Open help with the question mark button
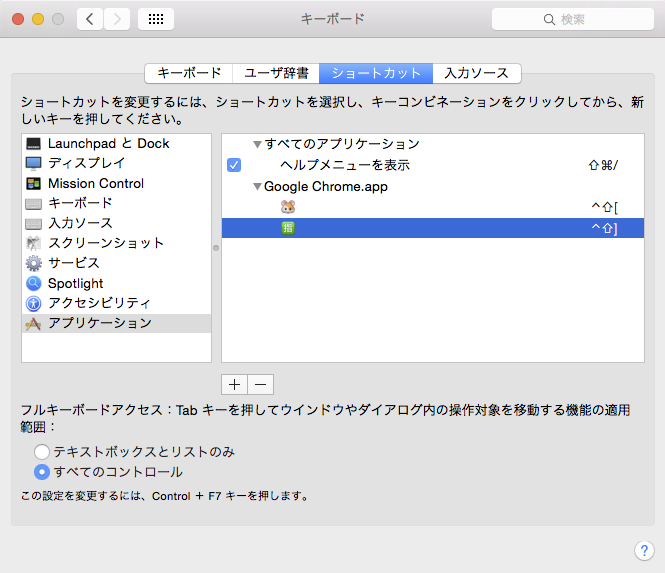 tap(644, 551)
